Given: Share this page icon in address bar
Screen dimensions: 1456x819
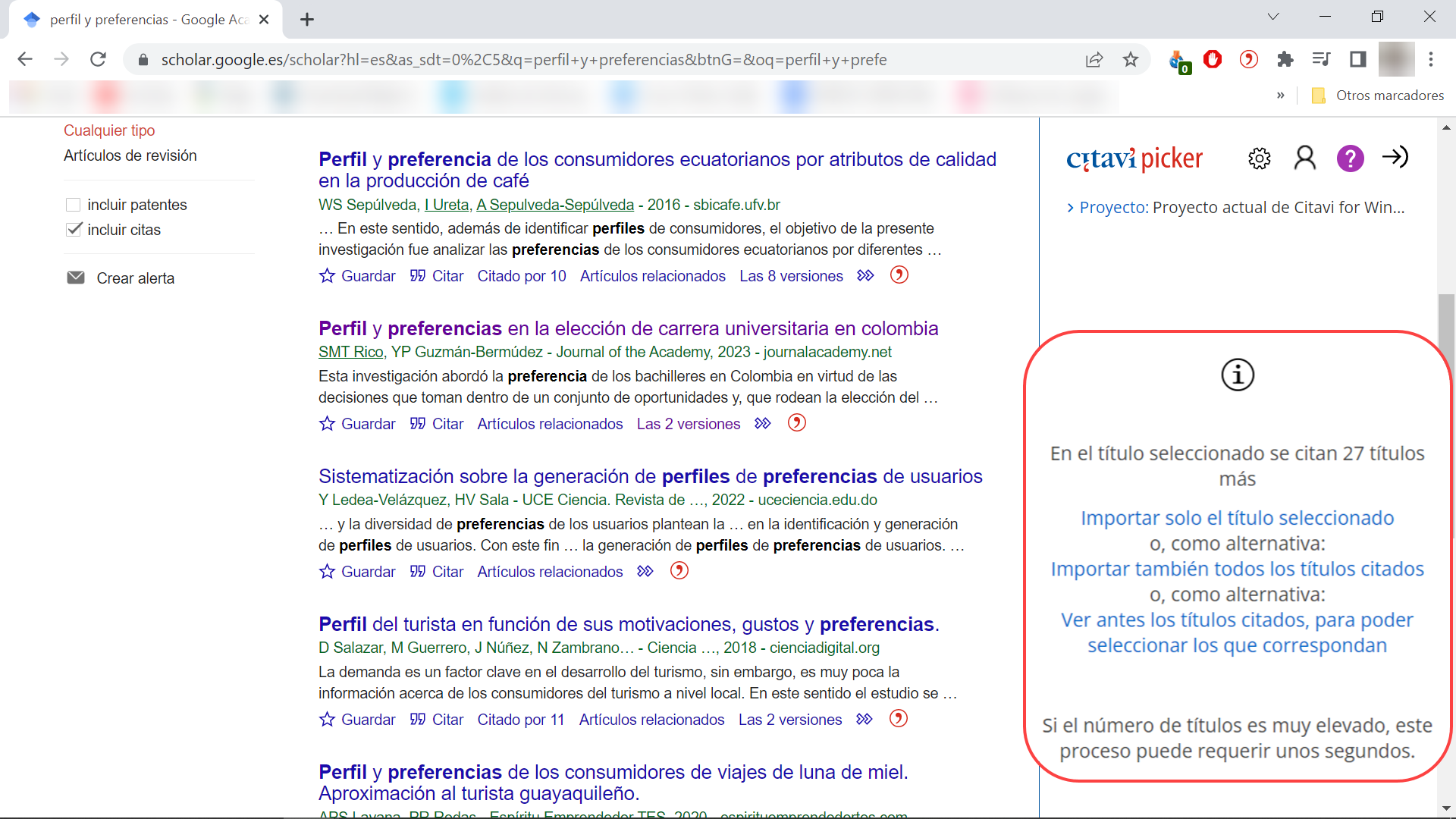Looking at the screenshot, I should click(x=1094, y=60).
